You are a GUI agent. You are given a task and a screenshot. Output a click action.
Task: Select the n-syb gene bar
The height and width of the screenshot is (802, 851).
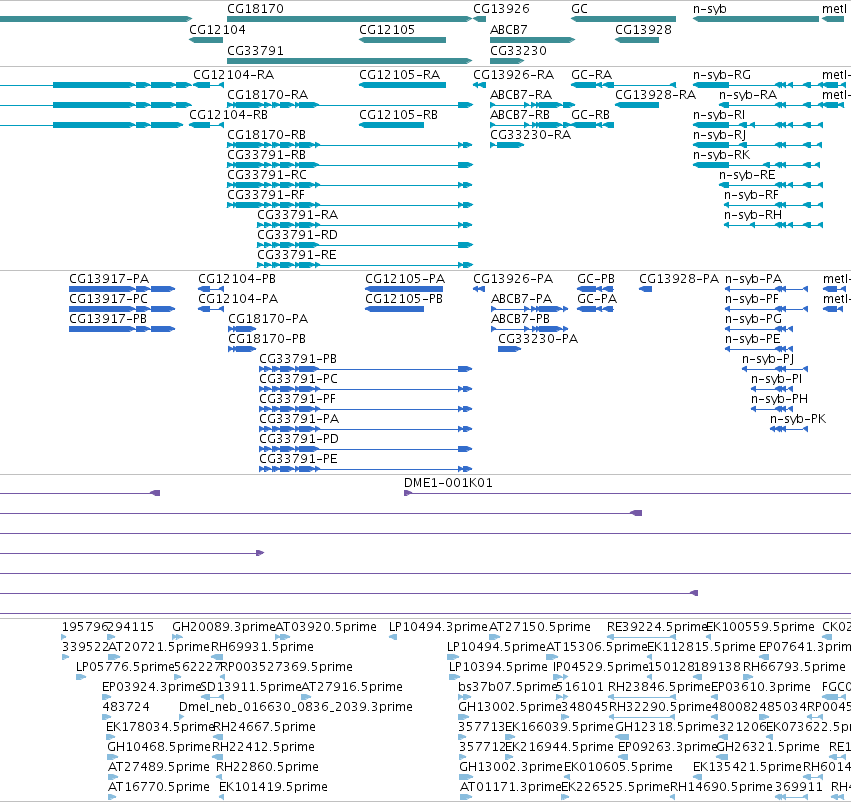click(755, 19)
